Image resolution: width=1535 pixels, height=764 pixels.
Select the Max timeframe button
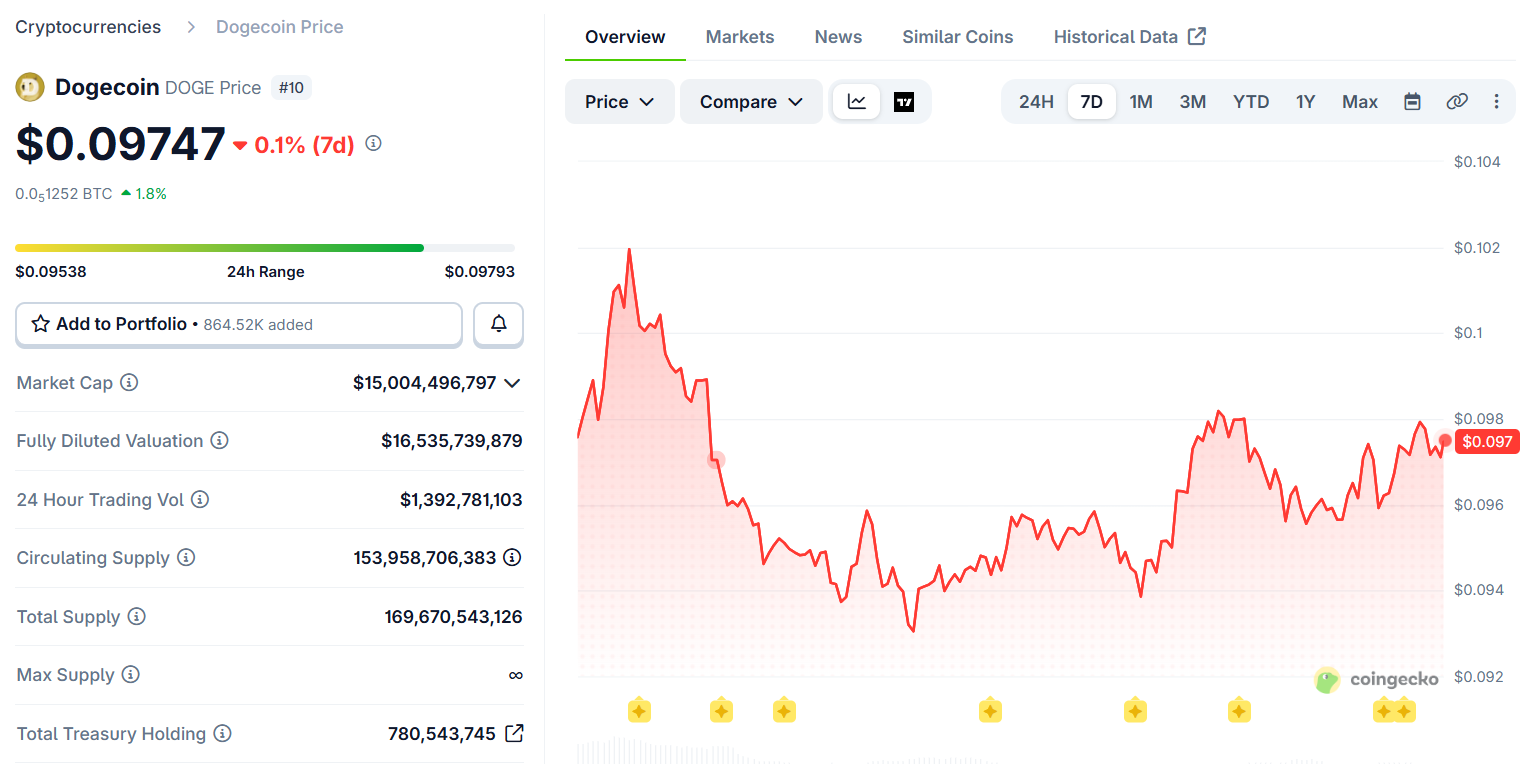click(x=1359, y=101)
